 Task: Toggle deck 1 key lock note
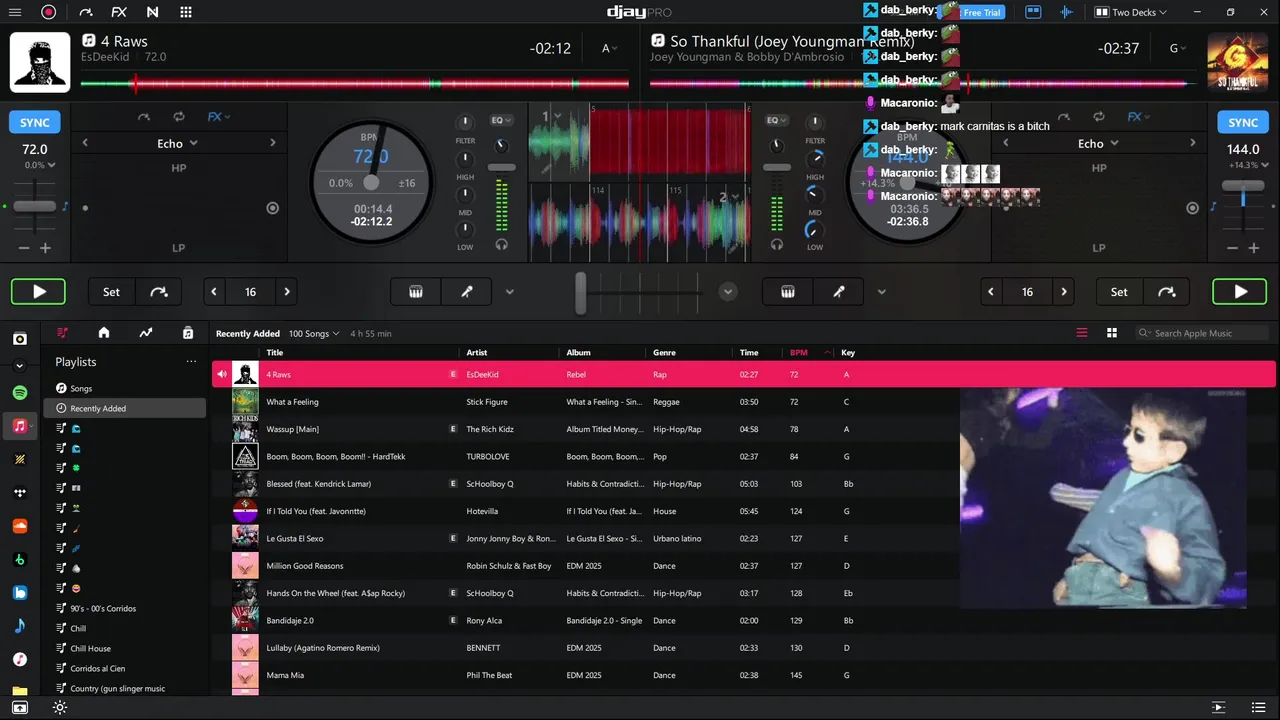pyautogui.click(x=65, y=206)
